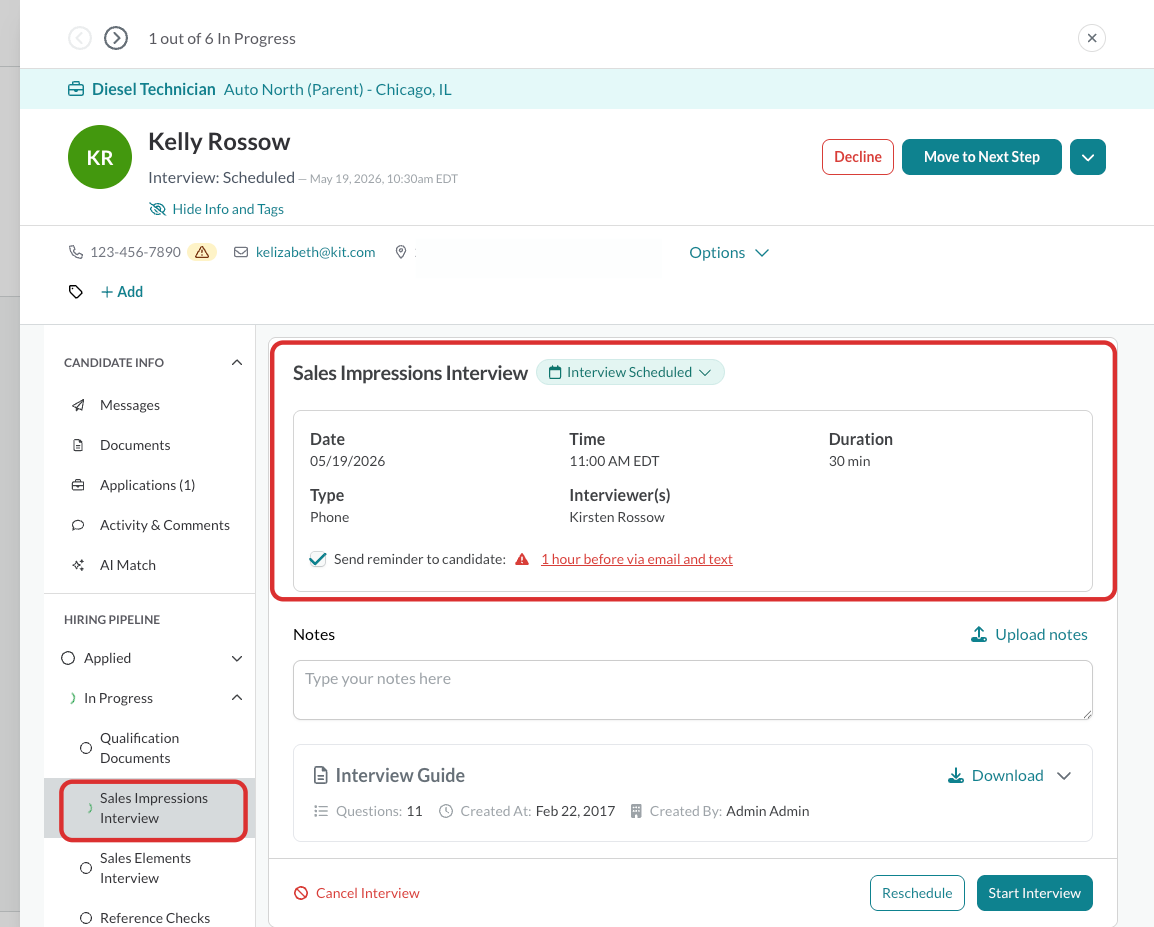1154x927 pixels.
Task: Click Move to Next Step button
Action: tap(981, 157)
